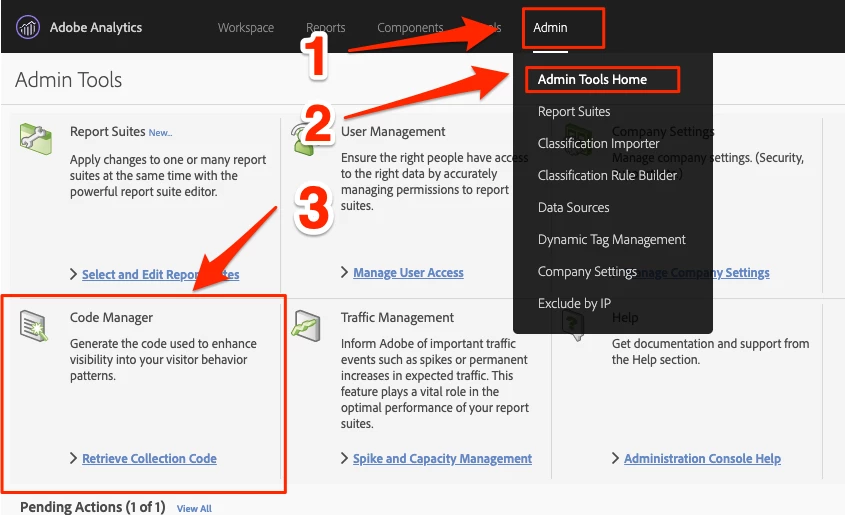845x515 pixels.
Task: Click View All pending actions link
Action: tap(194, 509)
